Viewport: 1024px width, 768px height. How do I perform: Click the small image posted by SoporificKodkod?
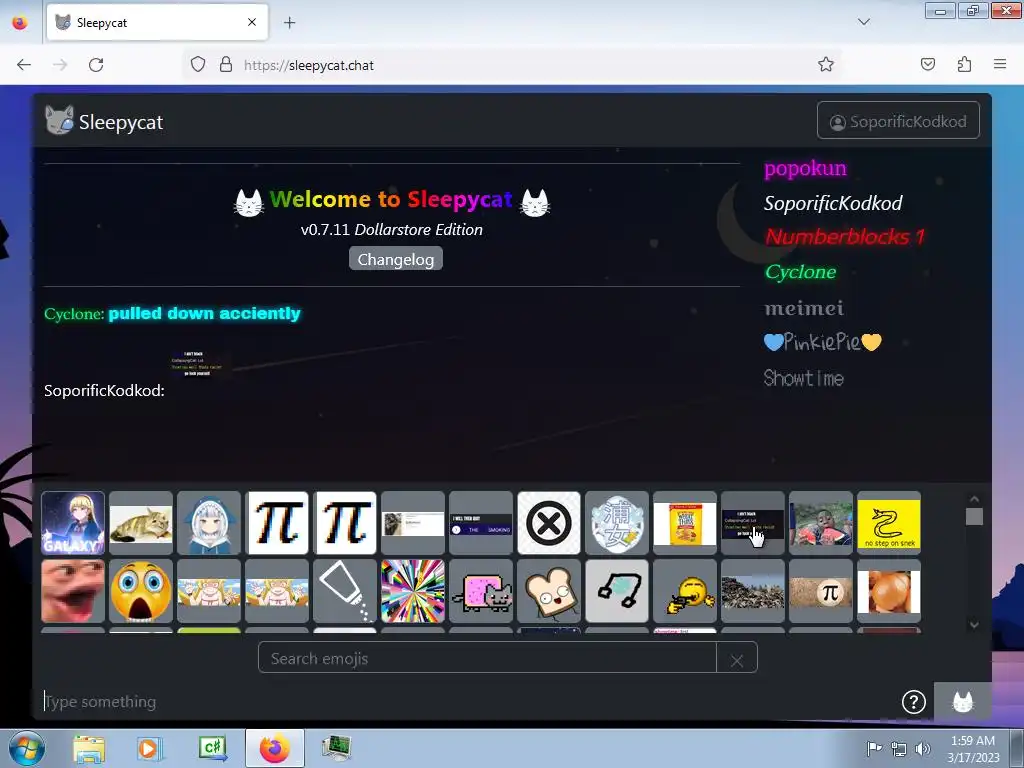[x=199, y=364]
